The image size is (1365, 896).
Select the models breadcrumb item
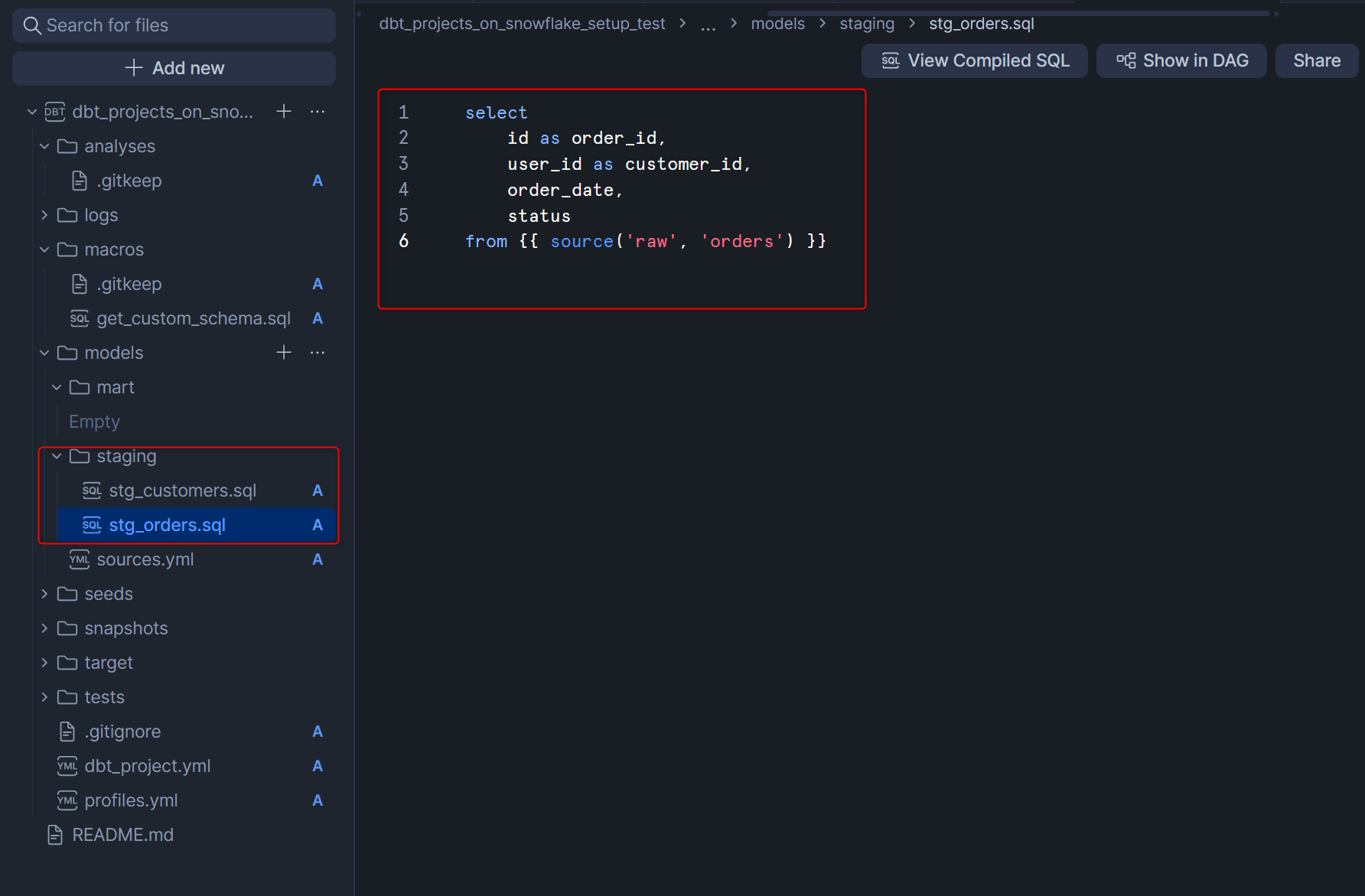tap(777, 24)
